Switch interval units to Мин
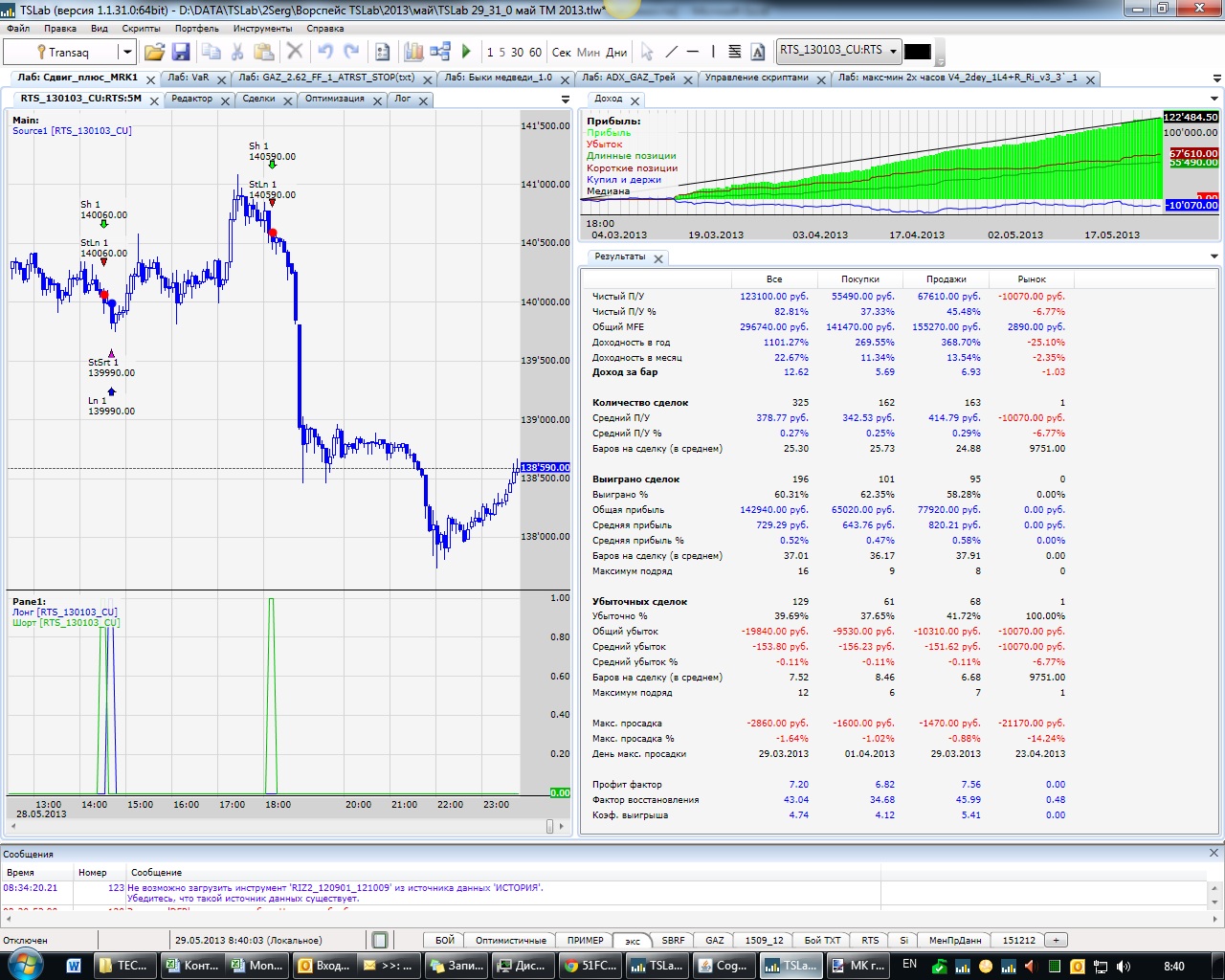 pyautogui.click(x=589, y=52)
